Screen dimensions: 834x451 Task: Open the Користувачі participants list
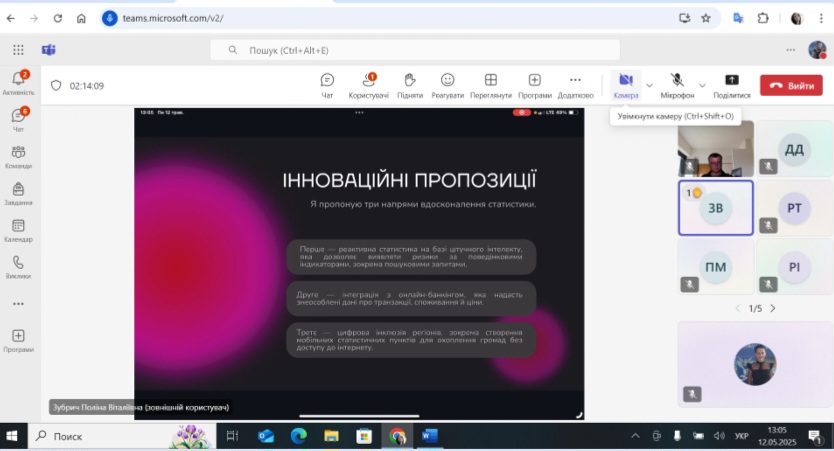point(369,84)
